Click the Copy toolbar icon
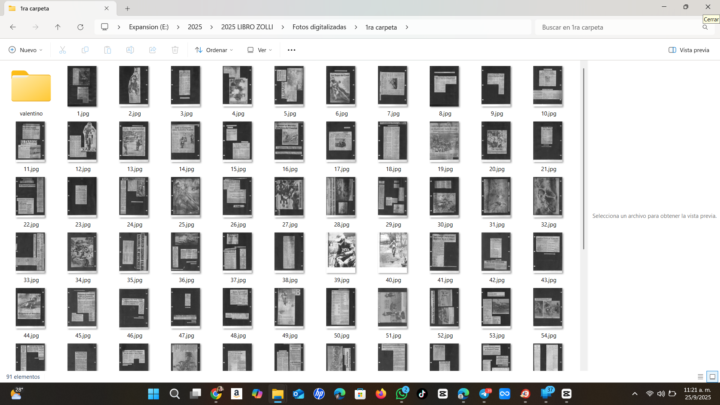The width and height of the screenshot is (720, 405). click(85, 50)
